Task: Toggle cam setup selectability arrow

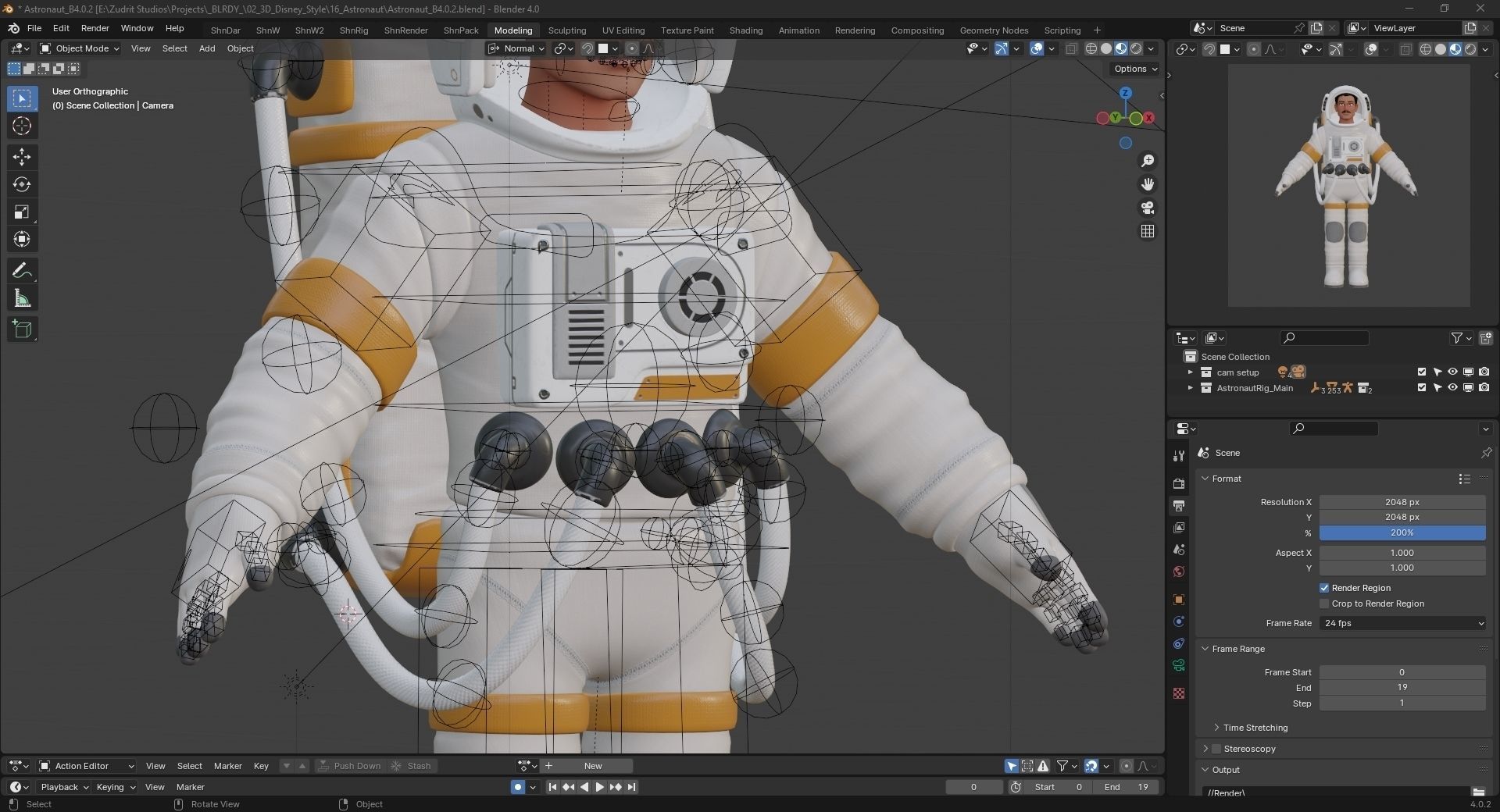Action: (1437, 372)
